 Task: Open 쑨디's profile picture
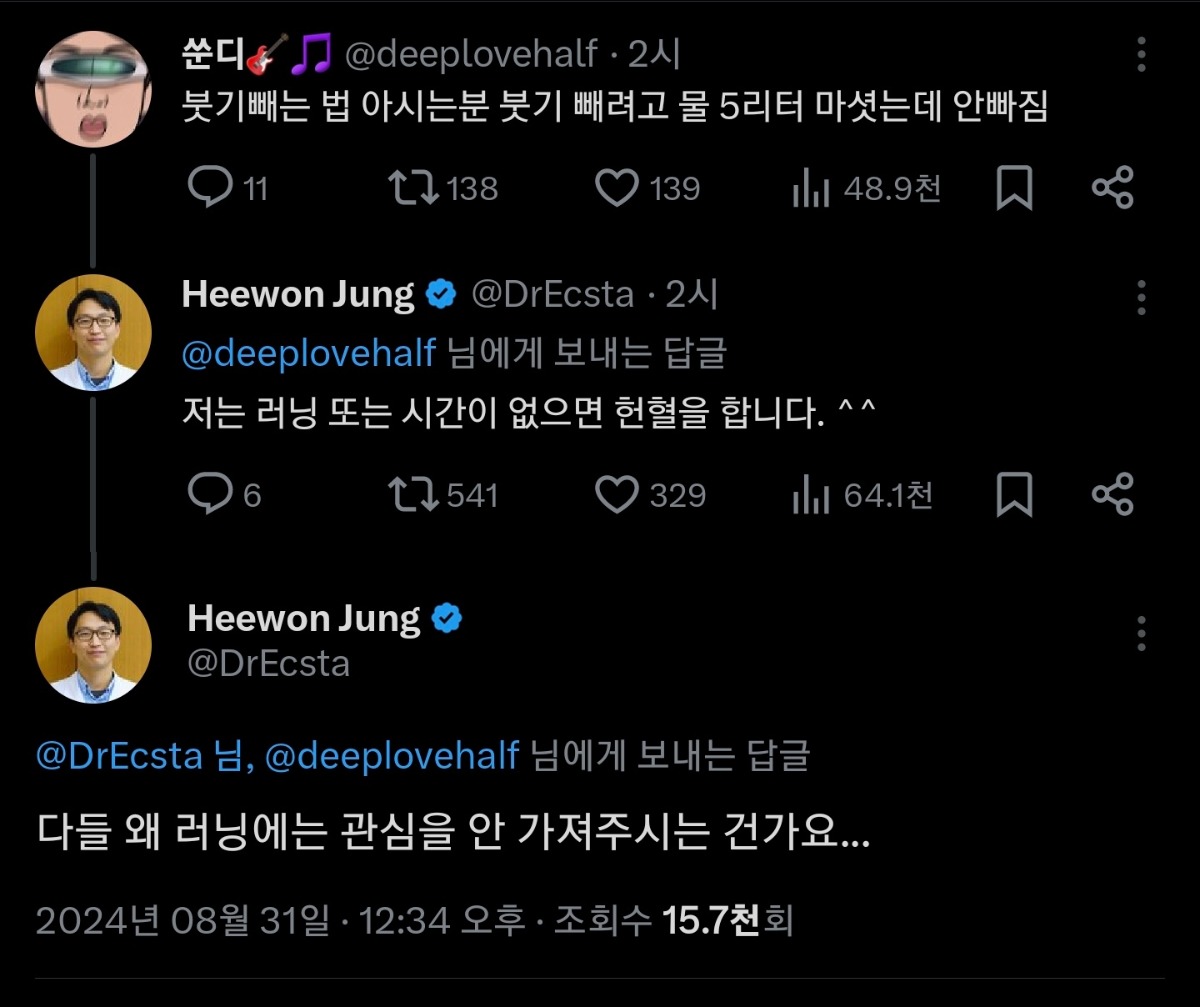[93, 89]
